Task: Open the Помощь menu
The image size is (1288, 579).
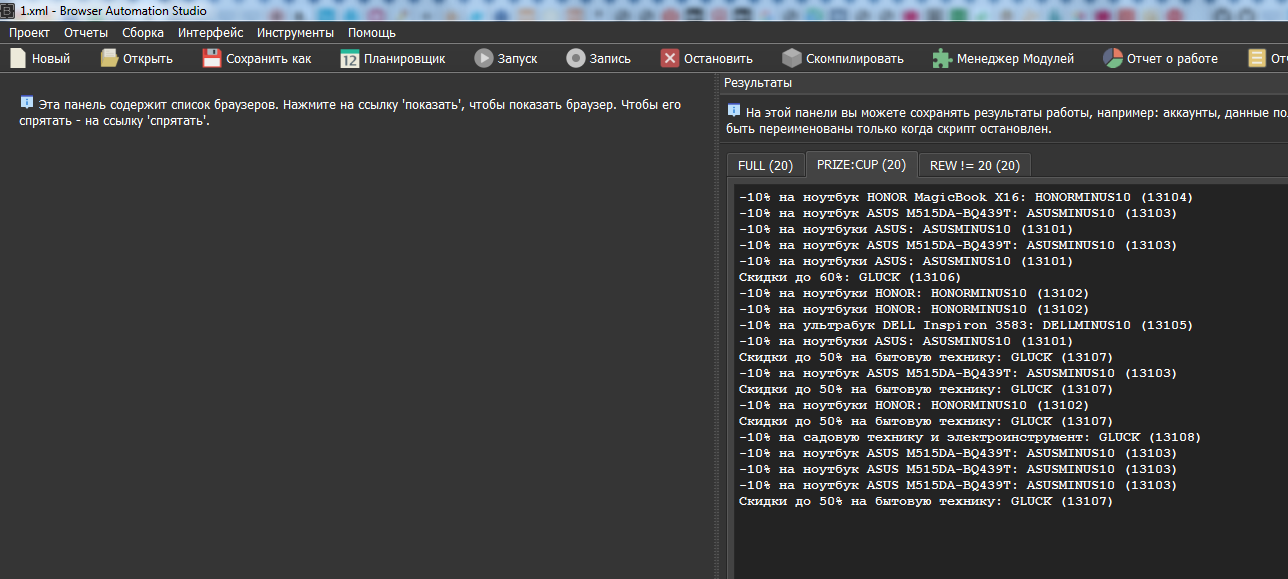Action: click(372, 33)
